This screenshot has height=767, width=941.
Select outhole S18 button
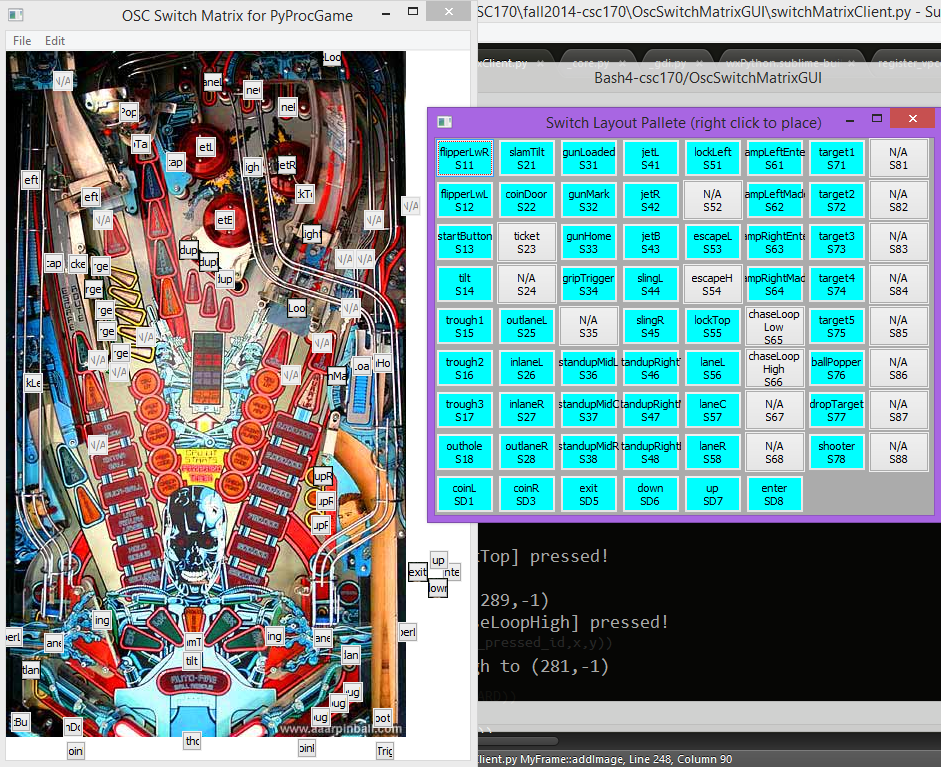point(464,453)
